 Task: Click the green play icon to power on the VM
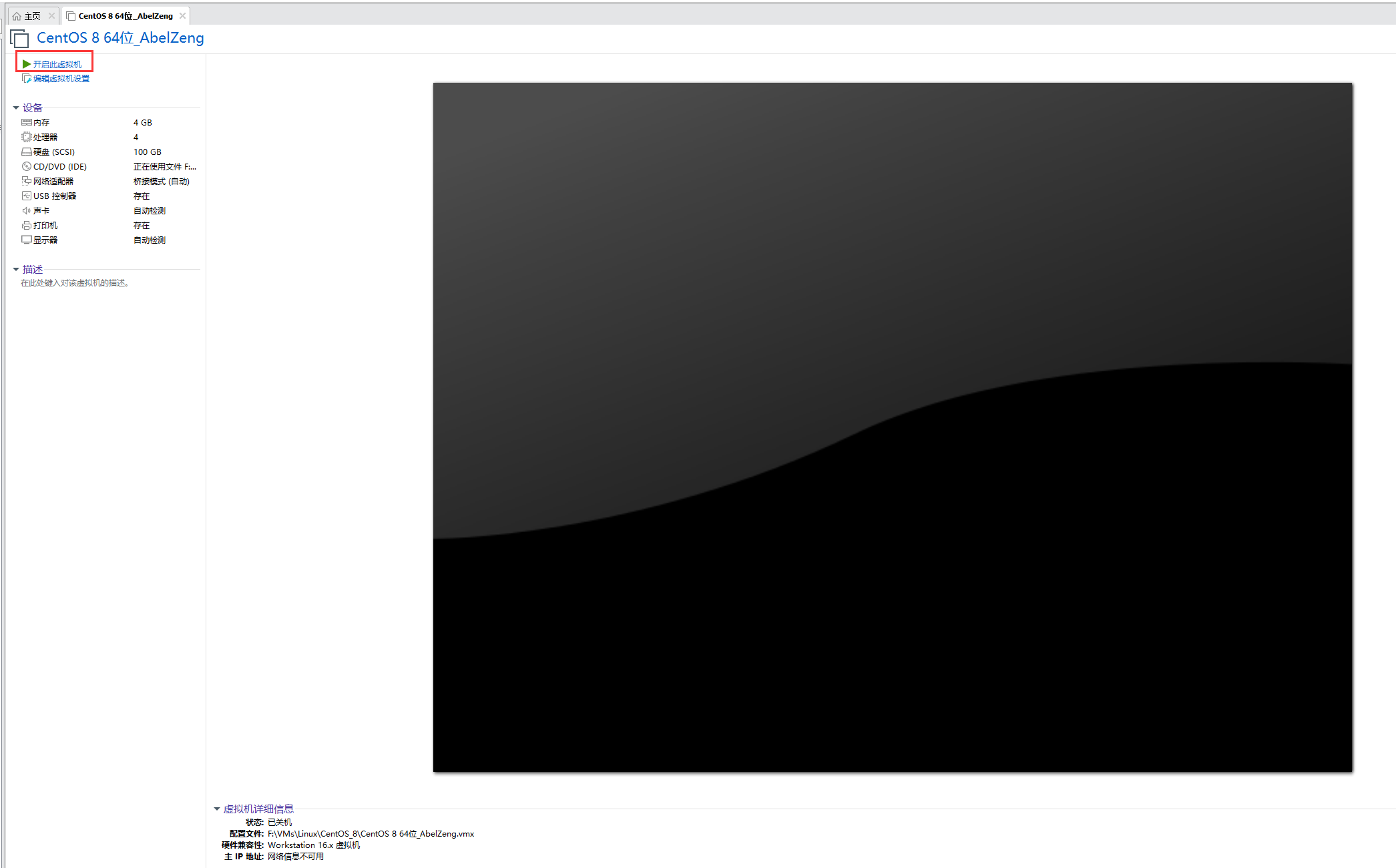pos(26,64)
